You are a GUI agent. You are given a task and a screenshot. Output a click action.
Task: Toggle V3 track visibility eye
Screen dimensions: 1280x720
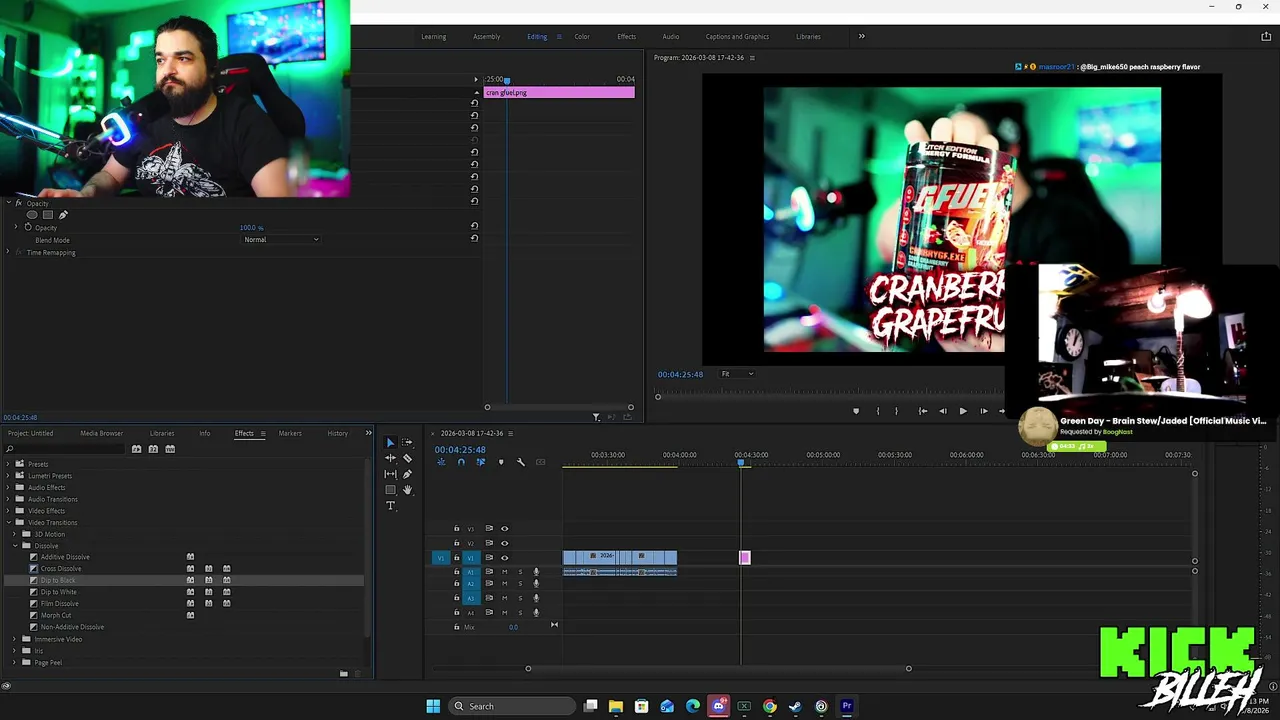coord(504,529)
